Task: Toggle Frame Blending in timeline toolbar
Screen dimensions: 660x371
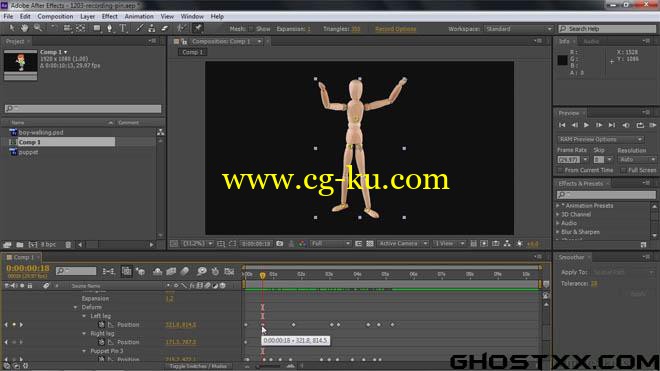Action: click(x=171, y=272)
